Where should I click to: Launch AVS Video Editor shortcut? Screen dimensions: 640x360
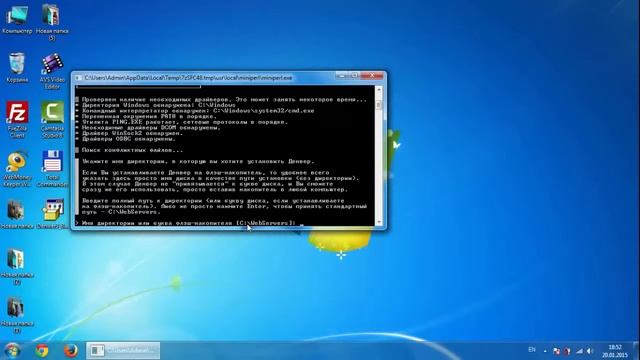pyautogui.click(x=52, y=71)
